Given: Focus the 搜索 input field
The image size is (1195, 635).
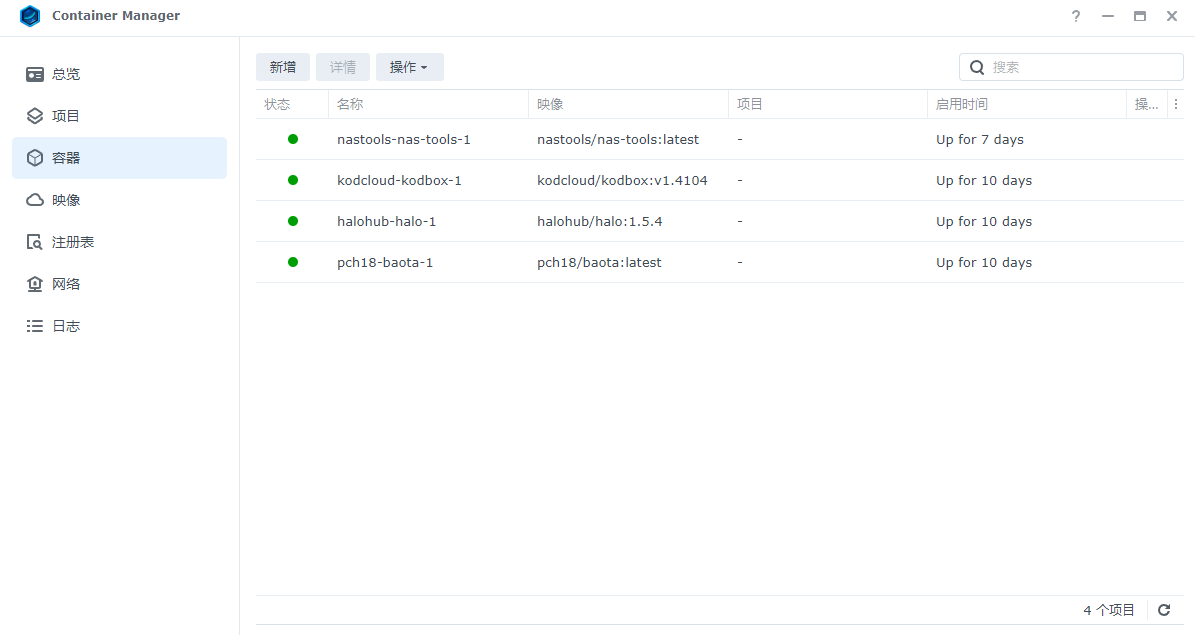Looking at the screenshot, I should [x=1071, y=67].
